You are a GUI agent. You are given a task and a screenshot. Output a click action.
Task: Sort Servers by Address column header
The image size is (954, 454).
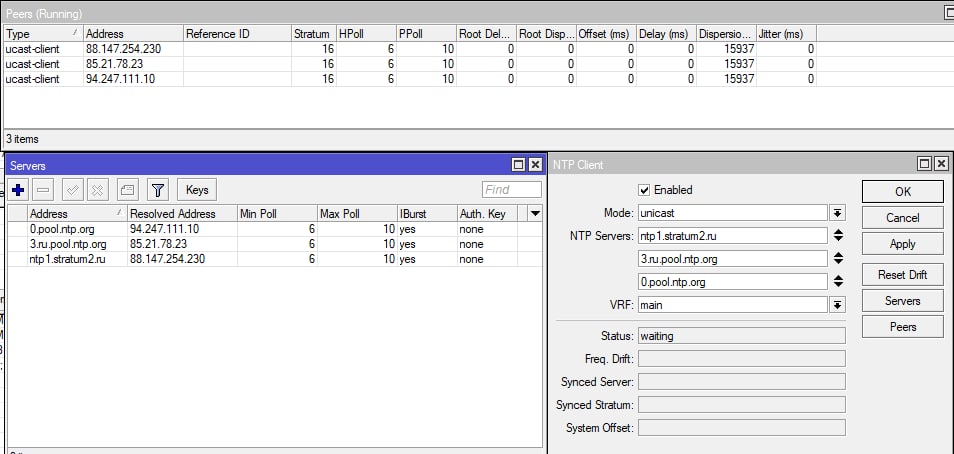[x=77, y=214]
